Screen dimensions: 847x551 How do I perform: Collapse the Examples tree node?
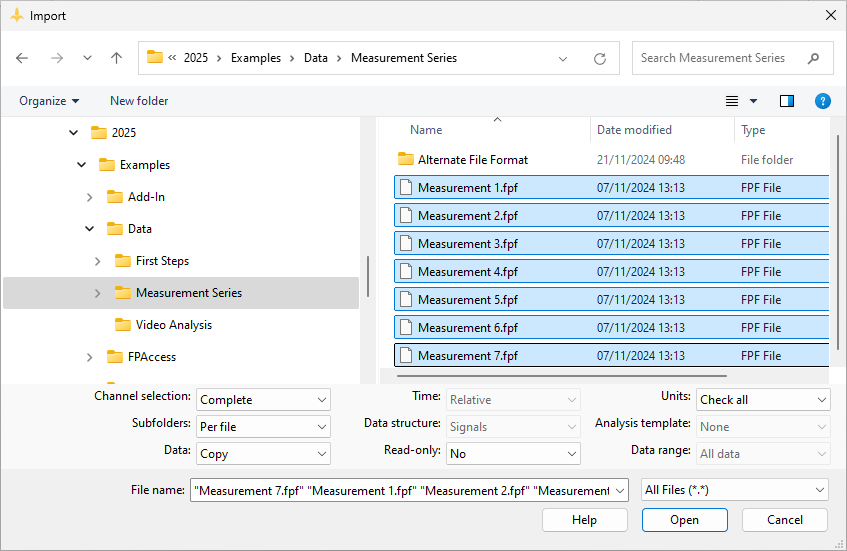81,165
